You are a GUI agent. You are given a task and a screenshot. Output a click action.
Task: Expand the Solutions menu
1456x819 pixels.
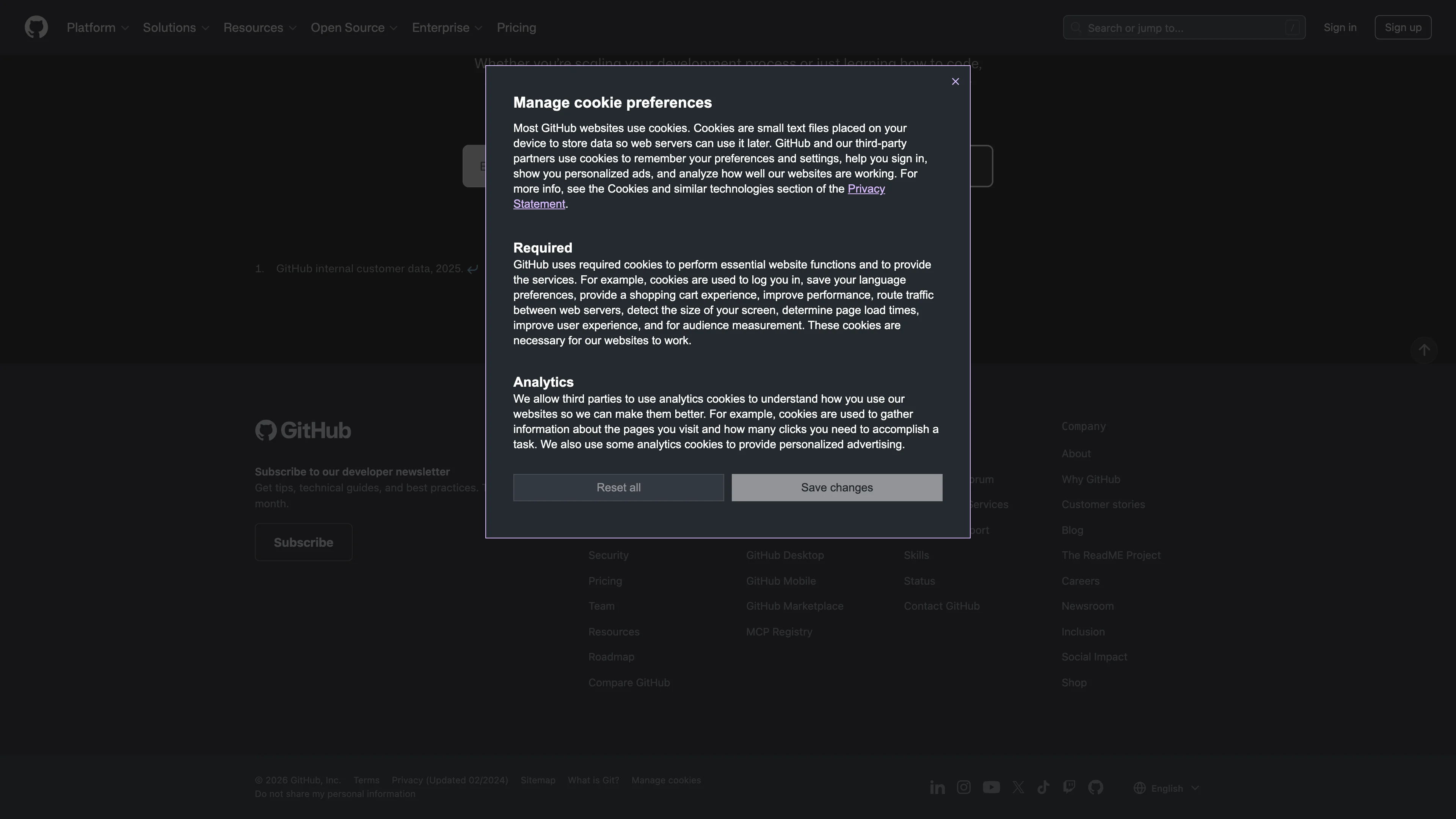pos(176,28)
